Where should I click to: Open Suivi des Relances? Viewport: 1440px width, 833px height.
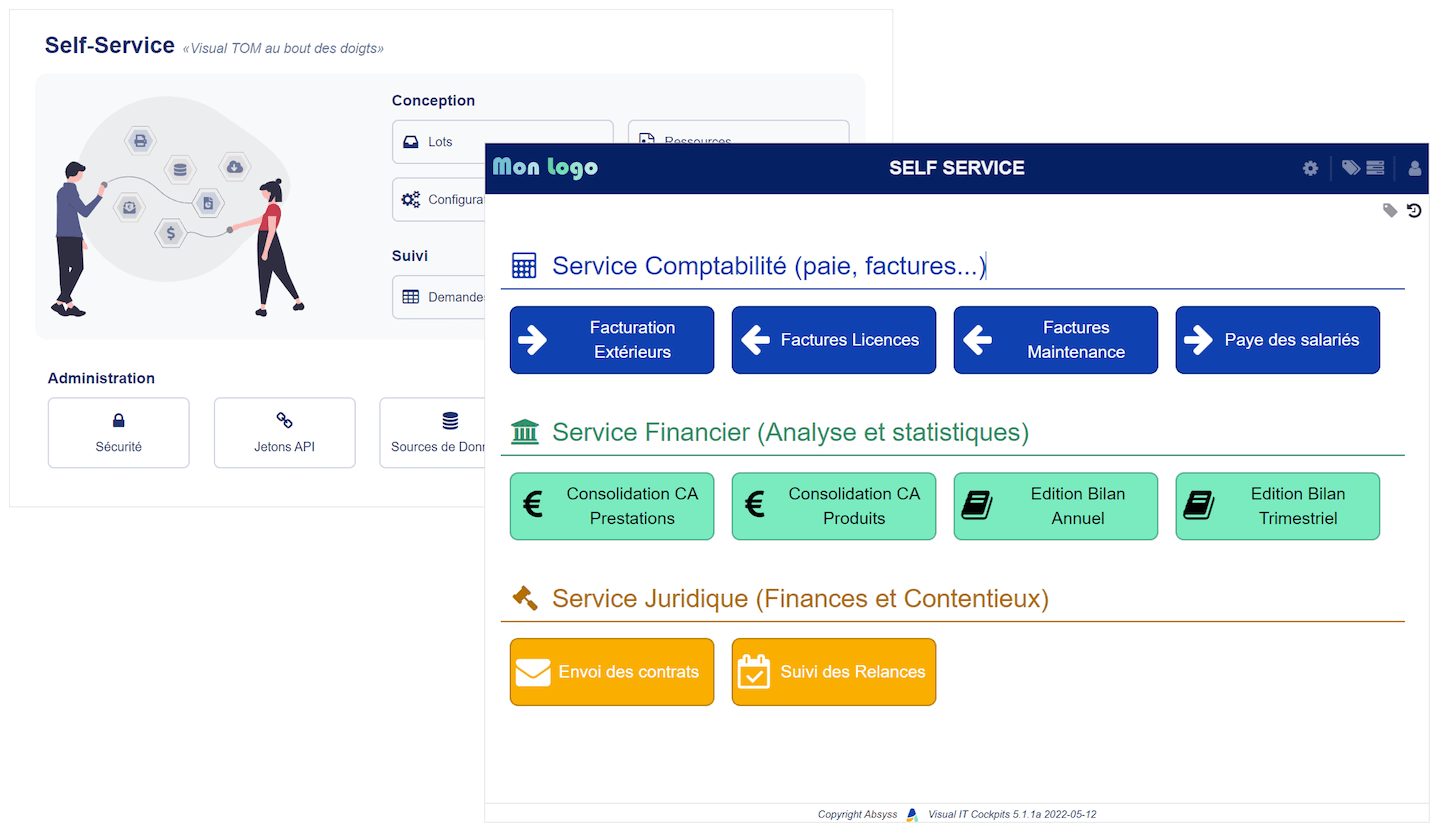click(x=833, y=671)
